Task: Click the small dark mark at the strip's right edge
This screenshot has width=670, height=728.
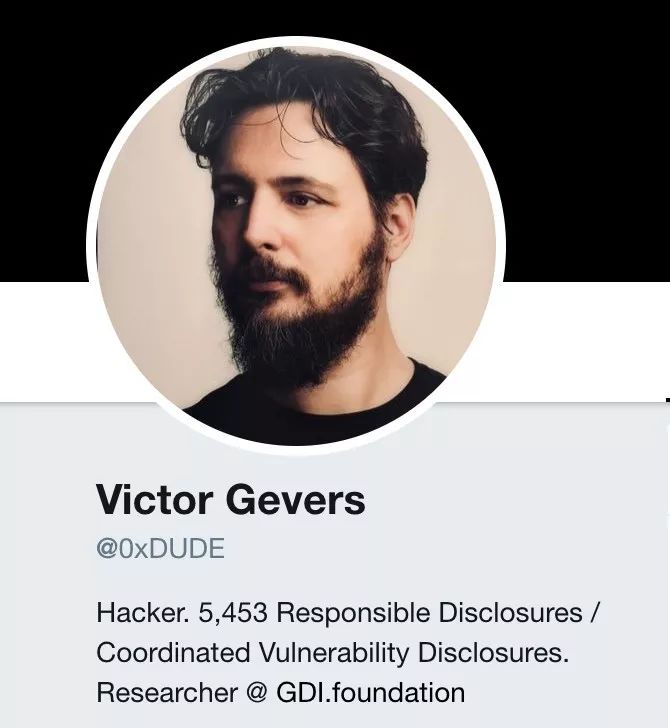Action: [668, 399]
